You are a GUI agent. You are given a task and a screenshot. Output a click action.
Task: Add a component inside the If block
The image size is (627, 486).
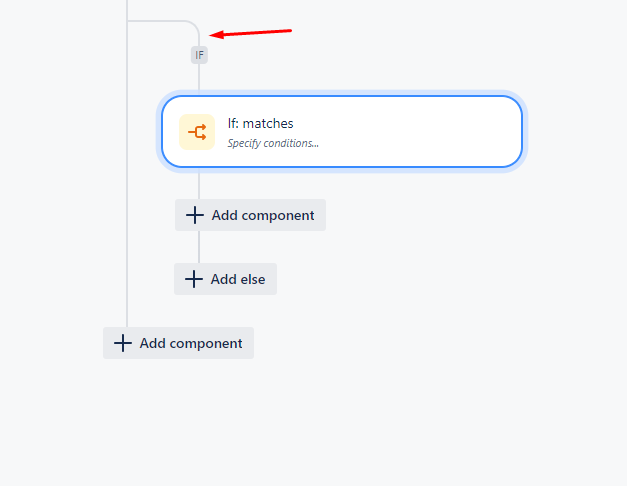(250, 215)
